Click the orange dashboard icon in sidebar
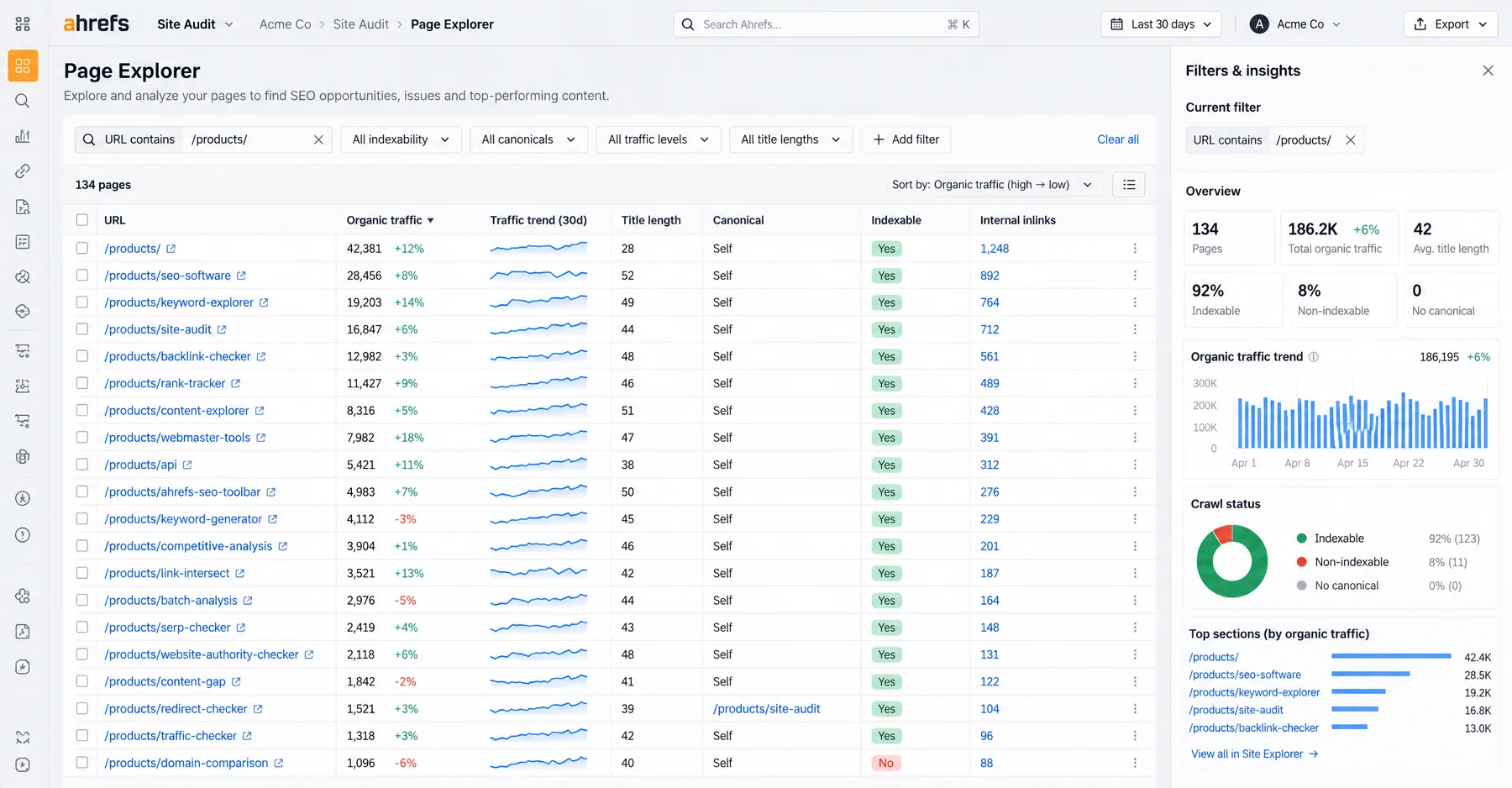The image size is (1512, 788). (23, 66)
